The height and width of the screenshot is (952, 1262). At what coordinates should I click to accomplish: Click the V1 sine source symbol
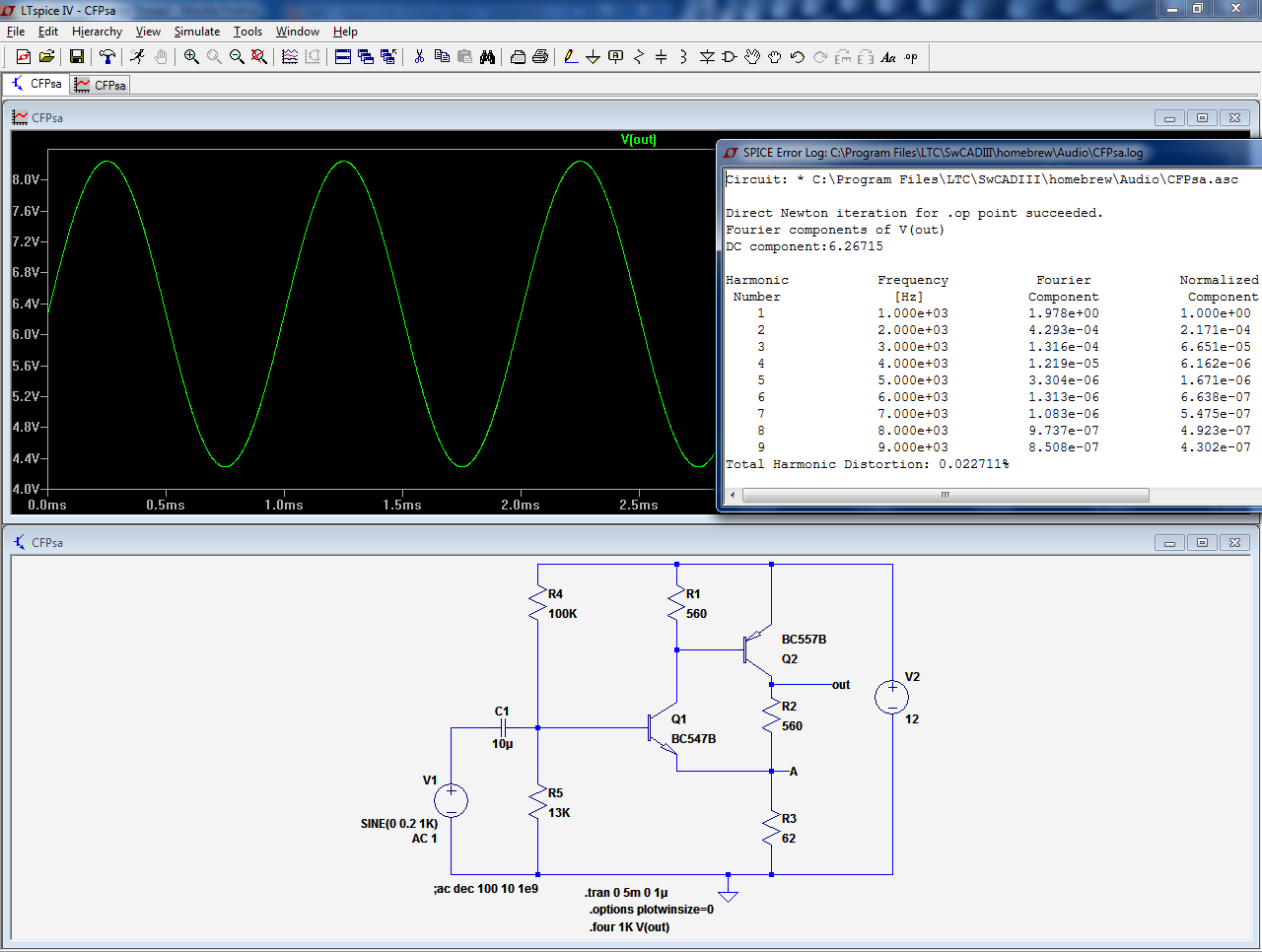tap(452, 800)
